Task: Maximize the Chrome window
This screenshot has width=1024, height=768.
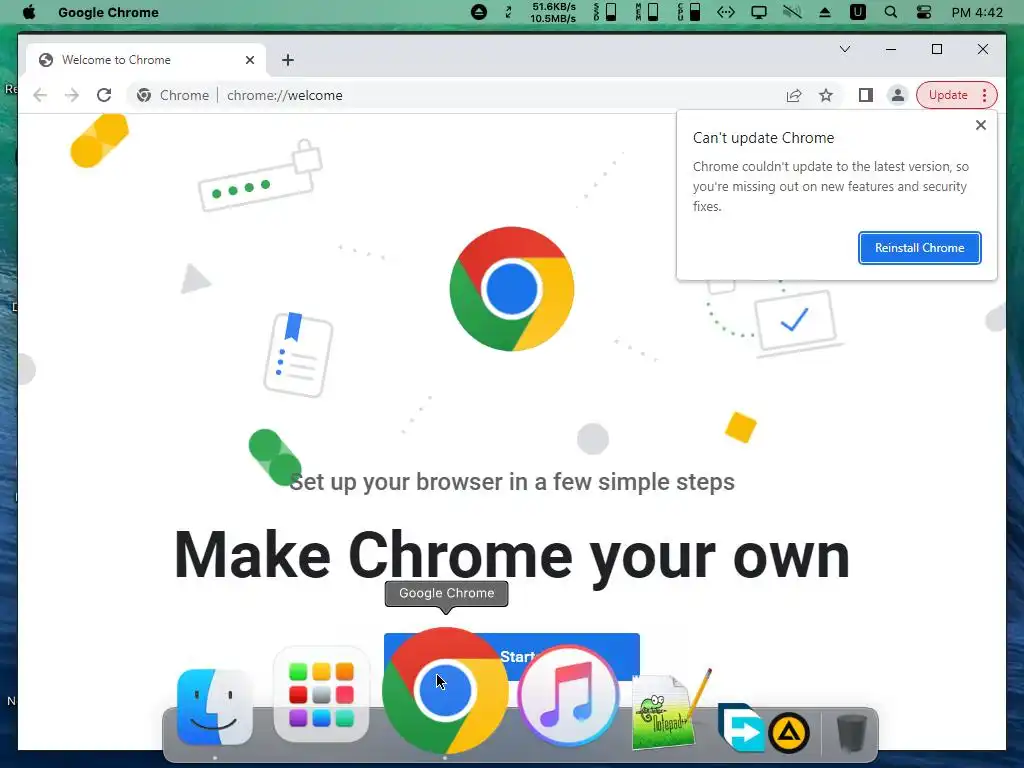Action: (x=936, y=49)
